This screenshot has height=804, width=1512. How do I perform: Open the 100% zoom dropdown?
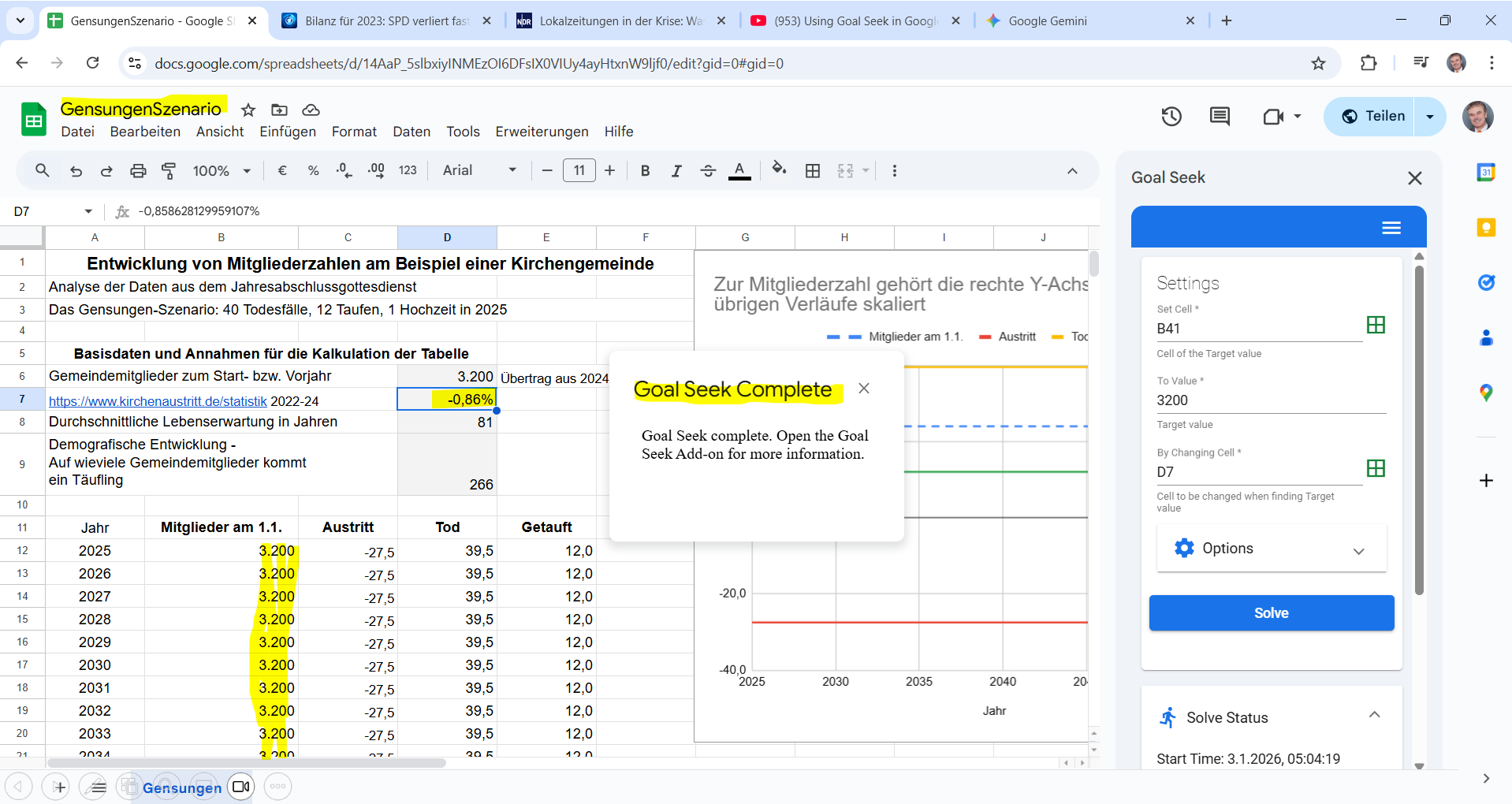[222, 170]
